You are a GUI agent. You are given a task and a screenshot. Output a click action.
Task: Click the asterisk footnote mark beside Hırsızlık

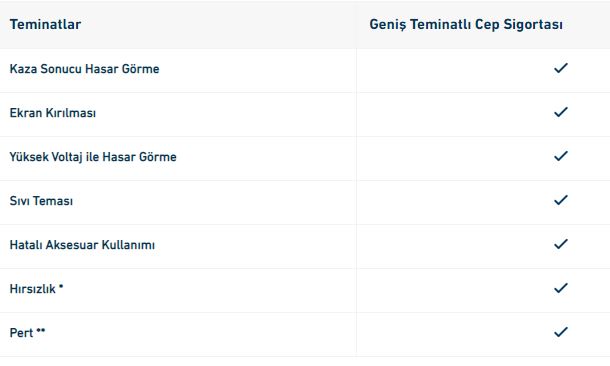tap(61, 286)
